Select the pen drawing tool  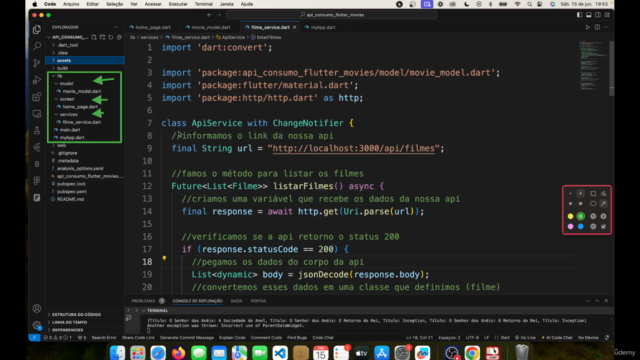603,204
